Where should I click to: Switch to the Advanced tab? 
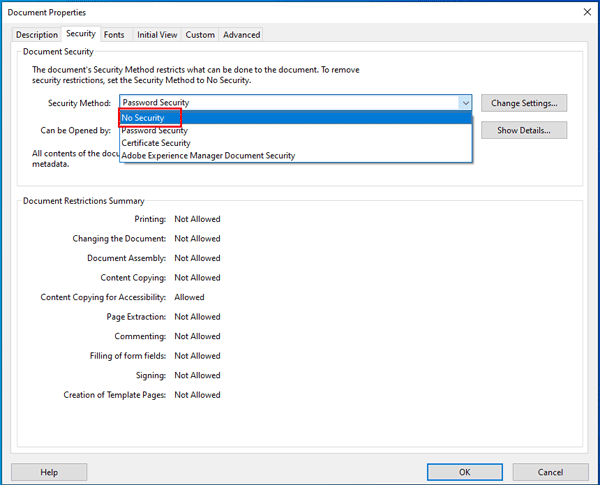[x=241, y=34]
